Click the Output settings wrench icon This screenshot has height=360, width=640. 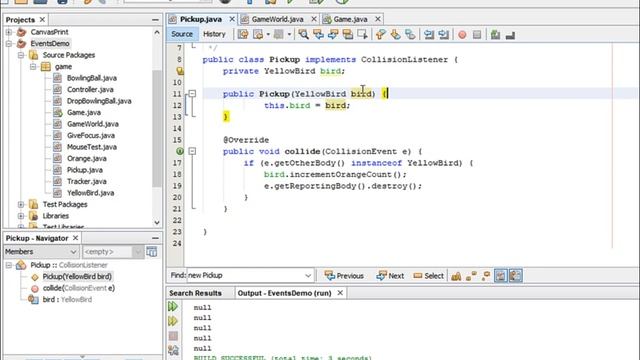(173, 350)
